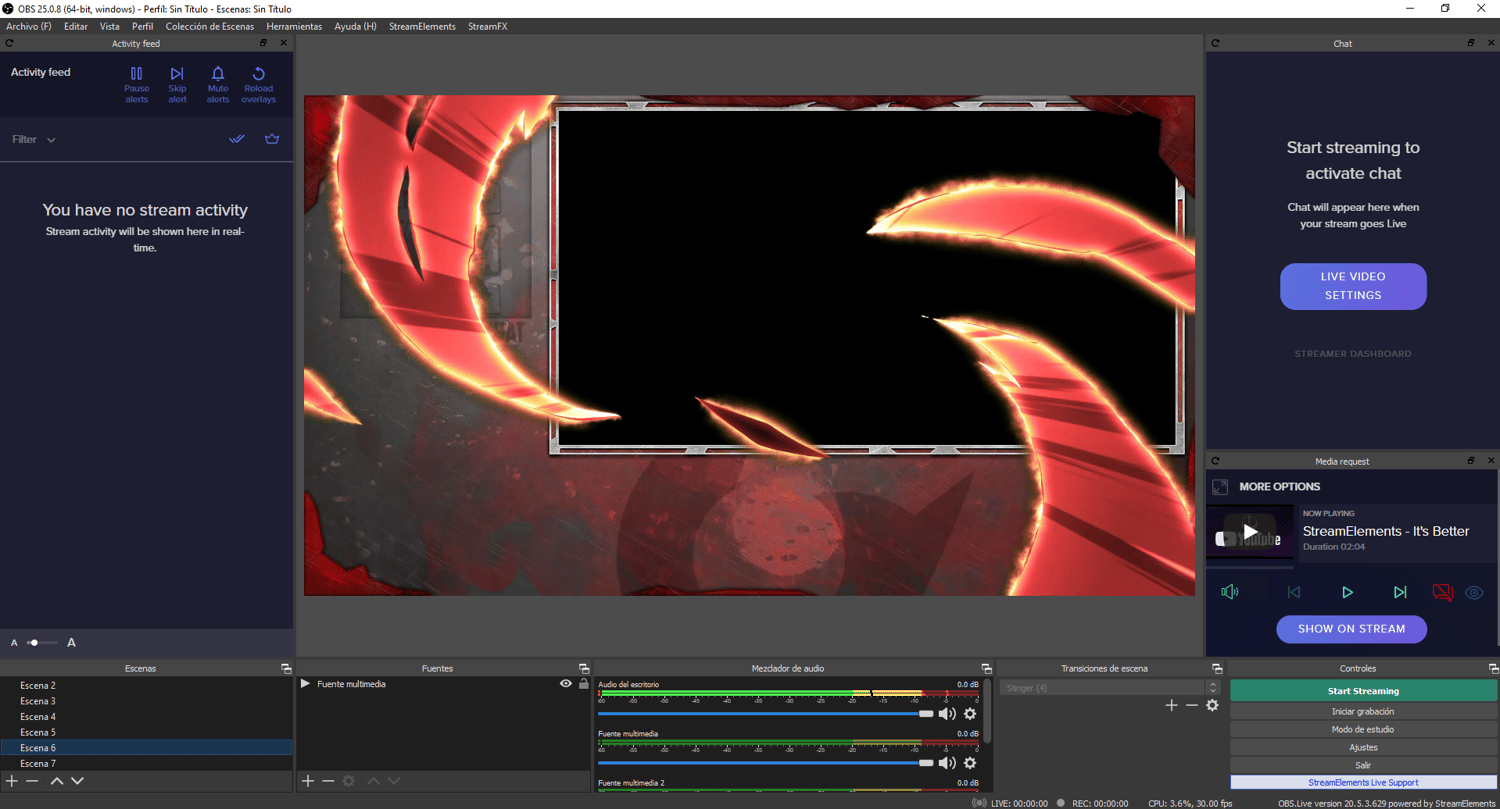Undock the Escenas panel
The height and width of the screenshot is (809, 1500).
pyautogui.click(x=286, y=668)
